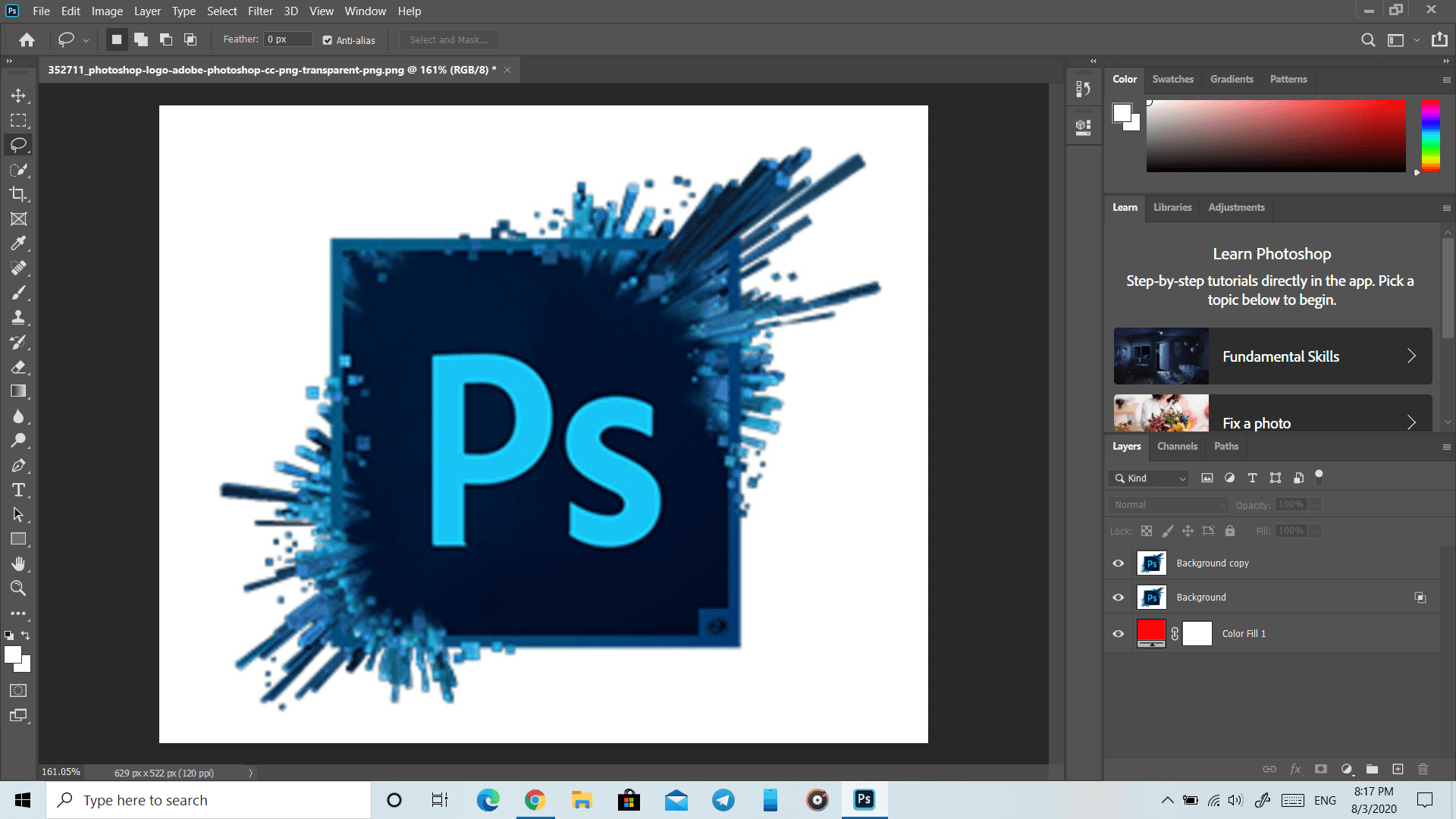Open the Color panel options menu
The height and width of the screenshot is (819, 1456).
coord(1446,80)
